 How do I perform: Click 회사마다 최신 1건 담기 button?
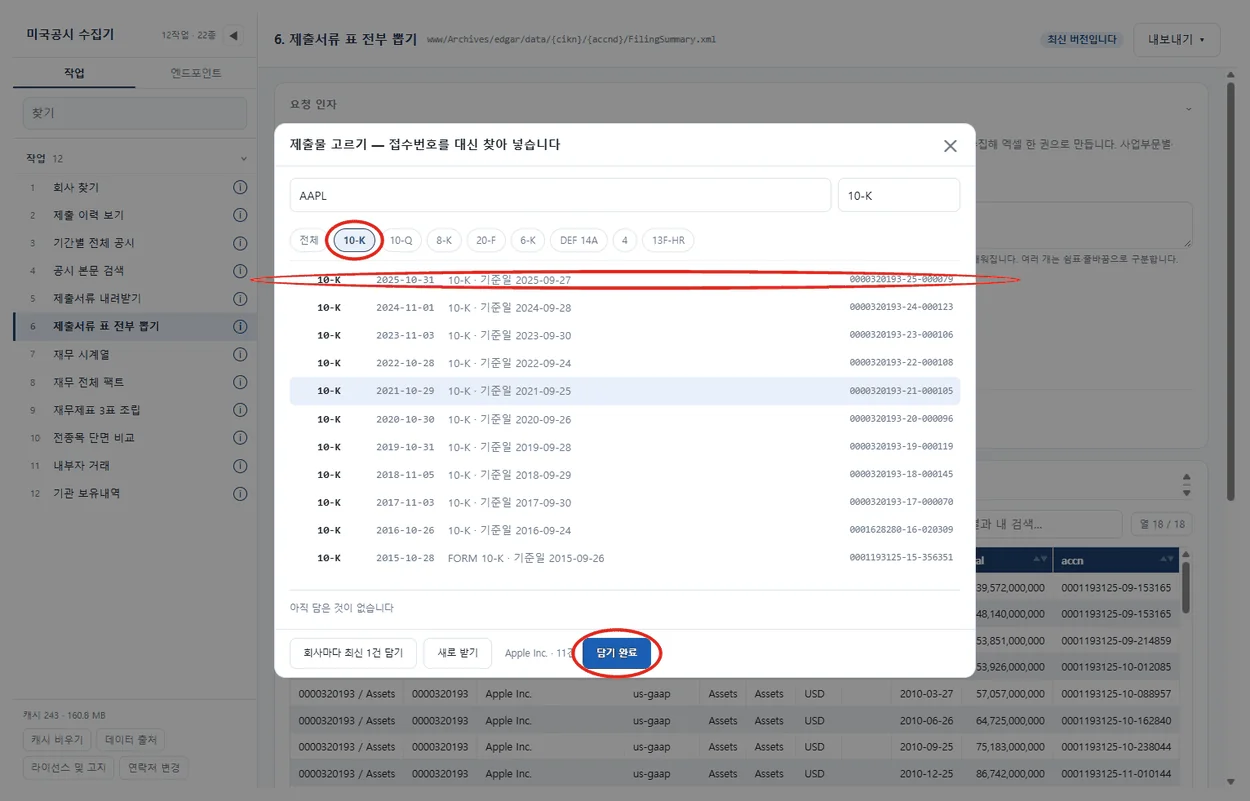coord(353,653)
